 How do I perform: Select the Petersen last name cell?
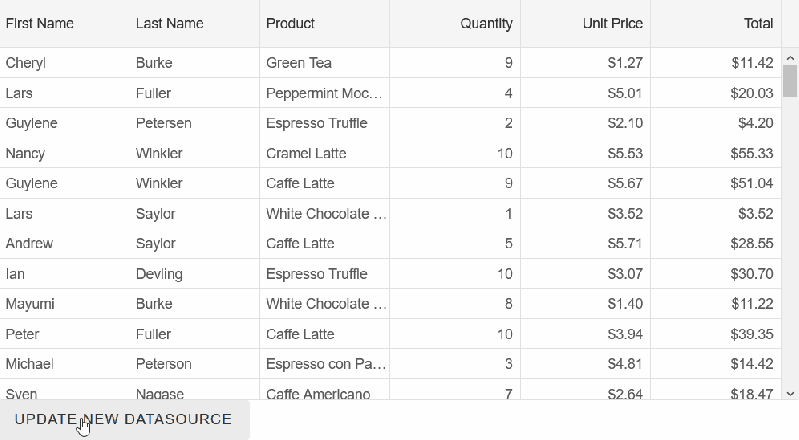pos(164,123)
